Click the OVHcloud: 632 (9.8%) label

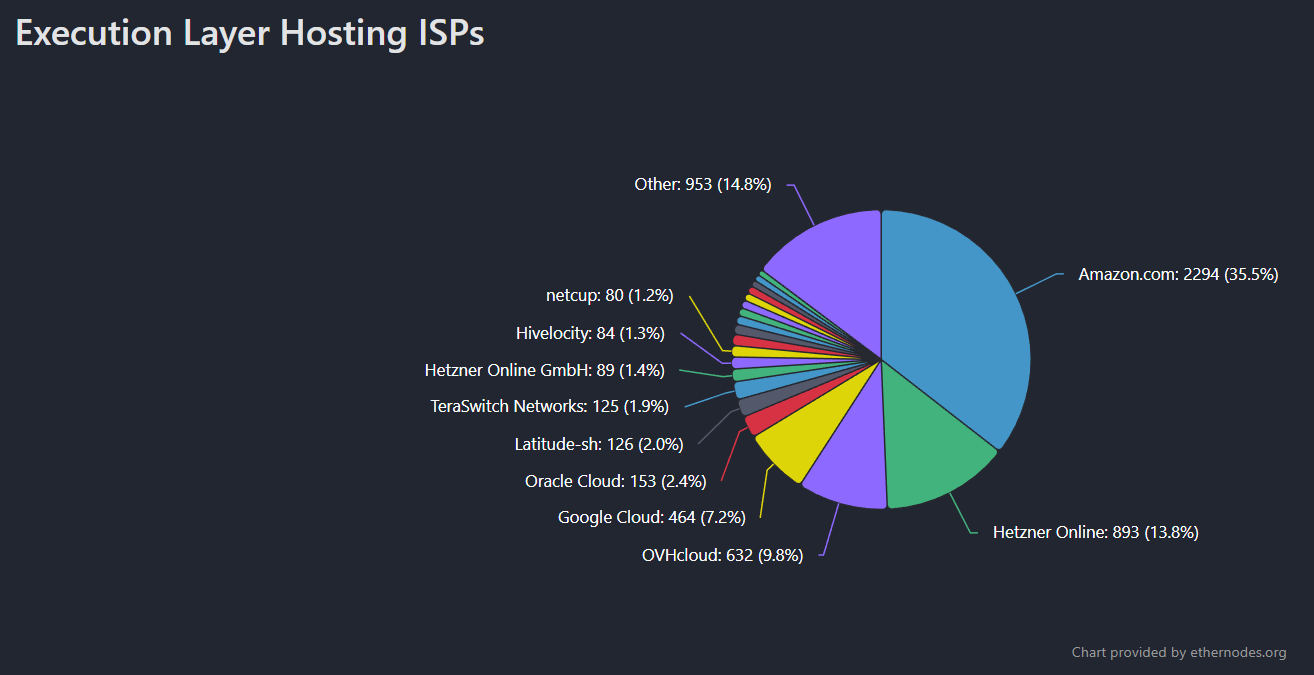(x=722, y=555)
